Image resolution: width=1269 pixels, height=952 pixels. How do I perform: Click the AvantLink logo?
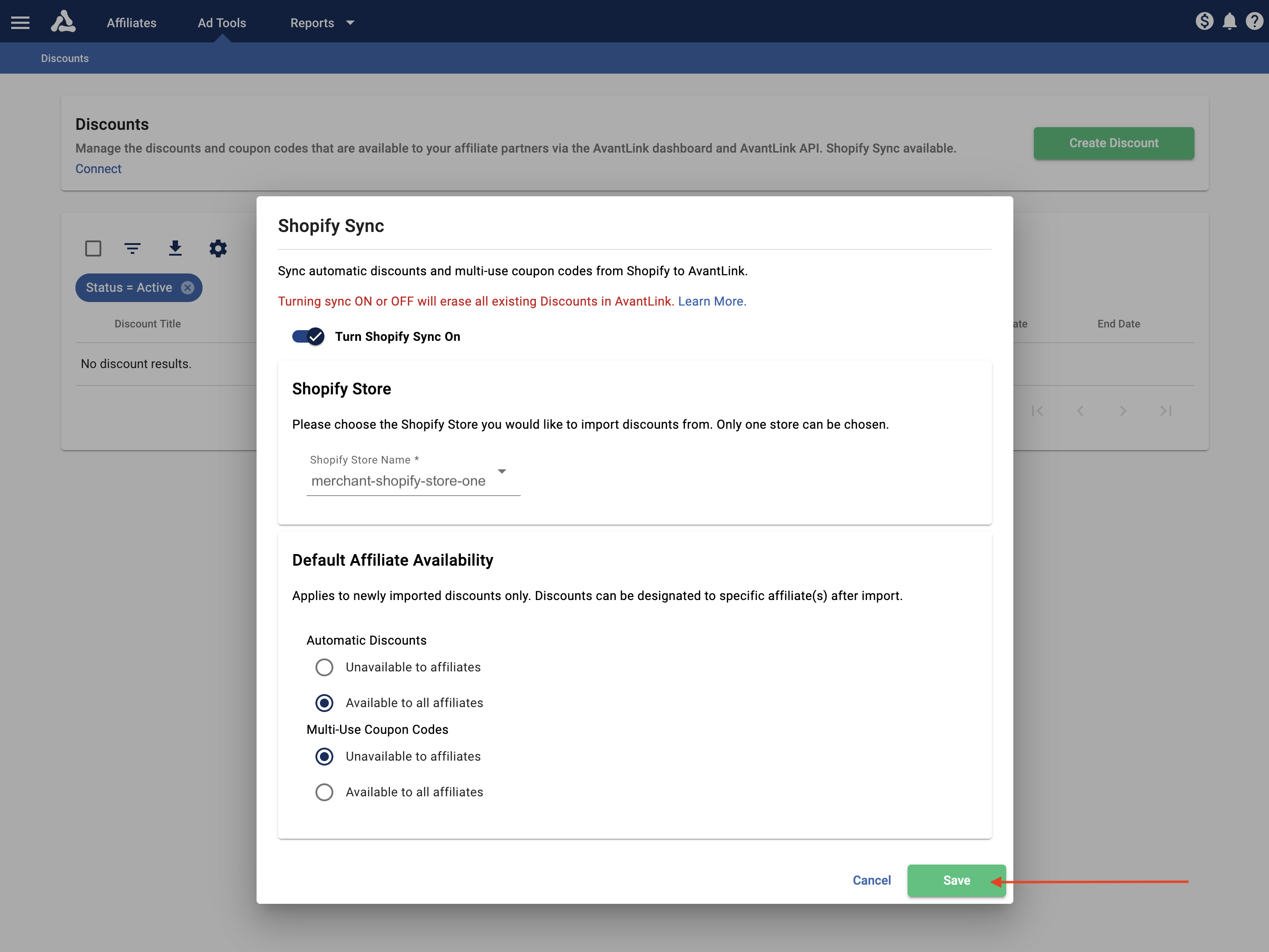[64, 22]
